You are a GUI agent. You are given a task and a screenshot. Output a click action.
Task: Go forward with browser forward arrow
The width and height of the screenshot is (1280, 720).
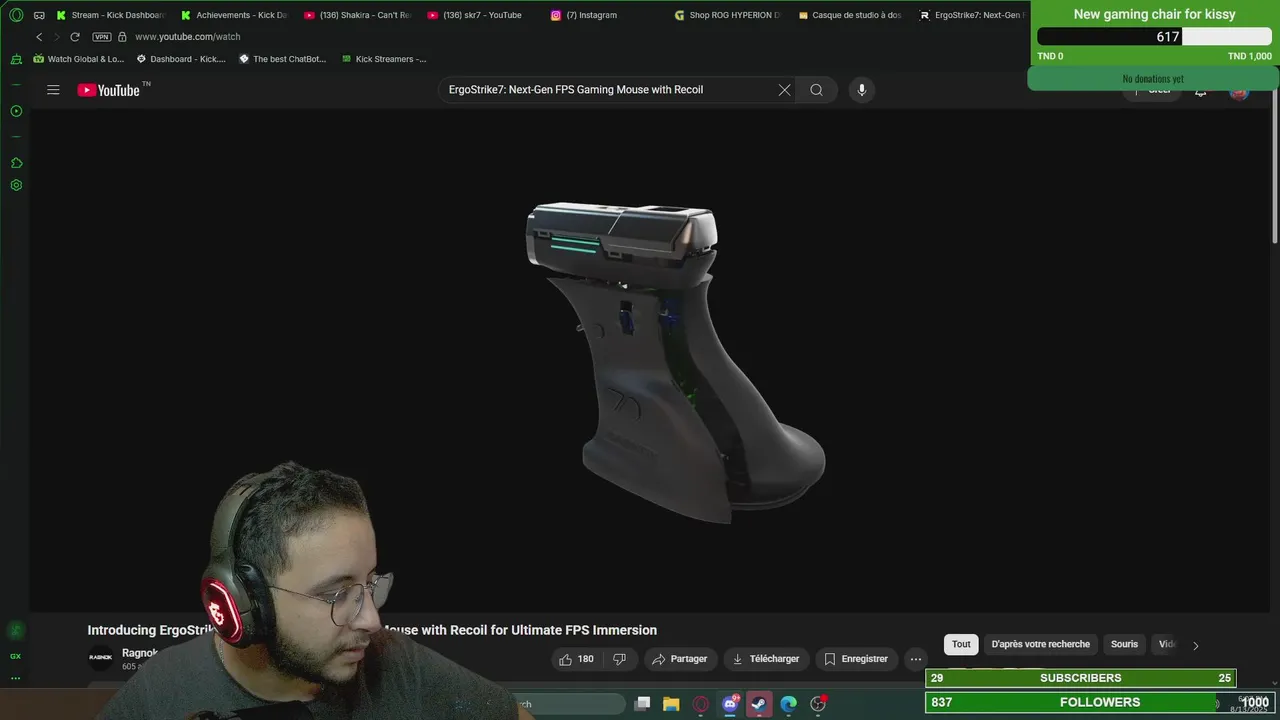[57, 37]
